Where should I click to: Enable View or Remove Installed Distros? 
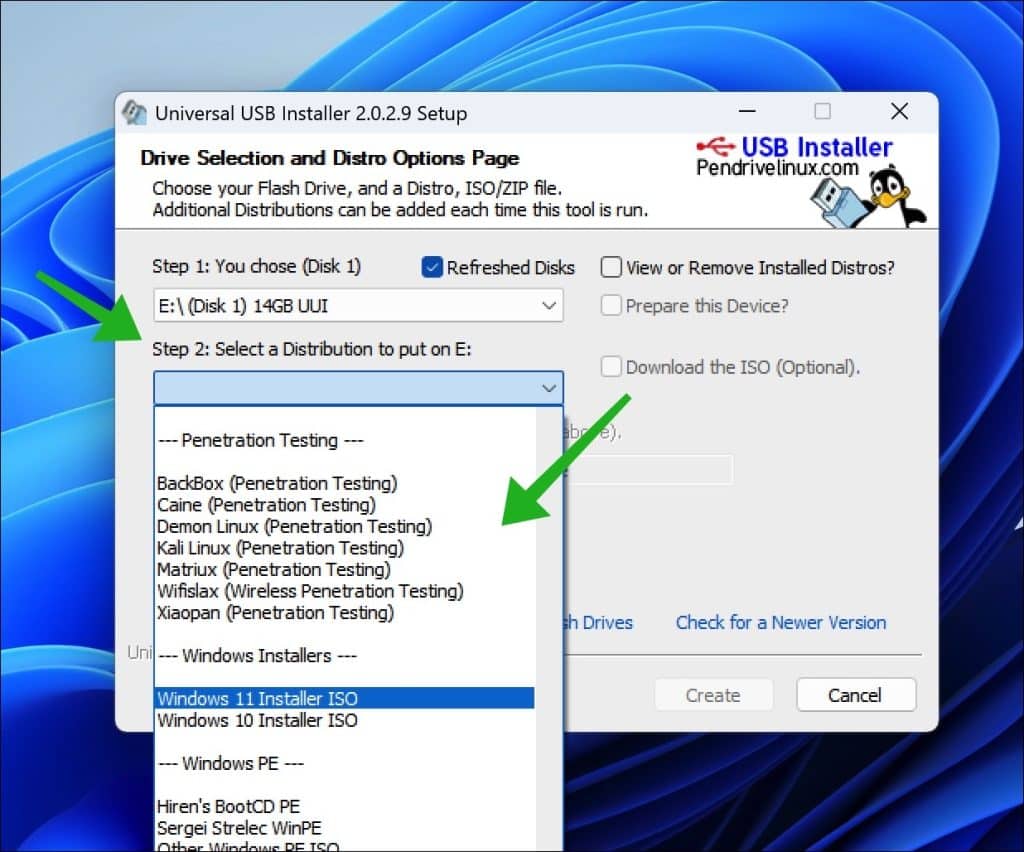coord(611,267)
